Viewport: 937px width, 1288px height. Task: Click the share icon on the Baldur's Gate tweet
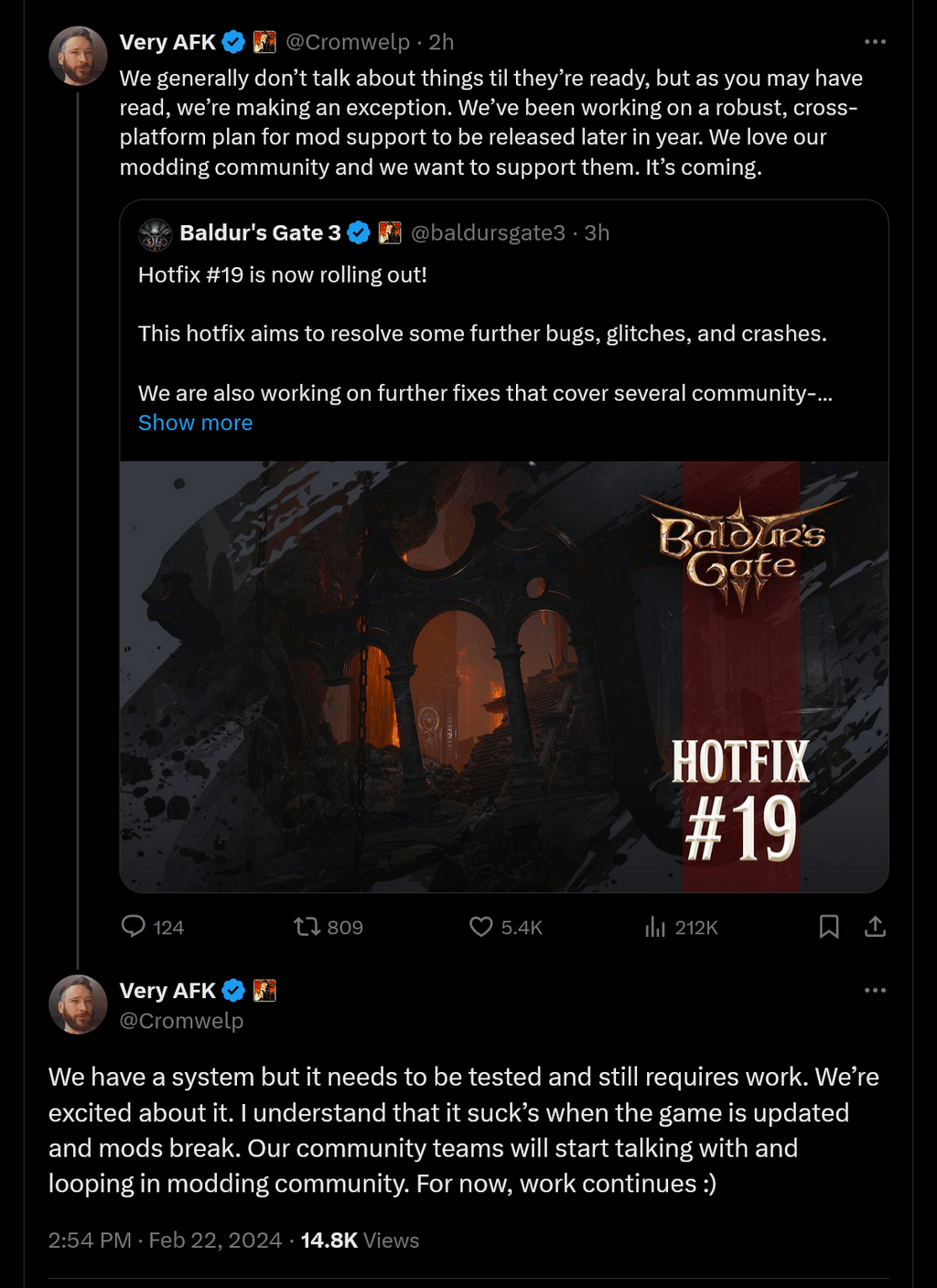click(x=876, y=927)
